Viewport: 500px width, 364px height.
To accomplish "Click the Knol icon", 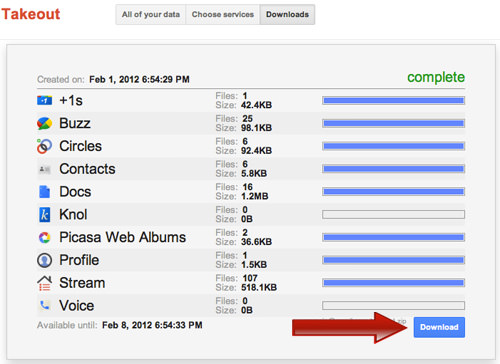I will 44,215.
